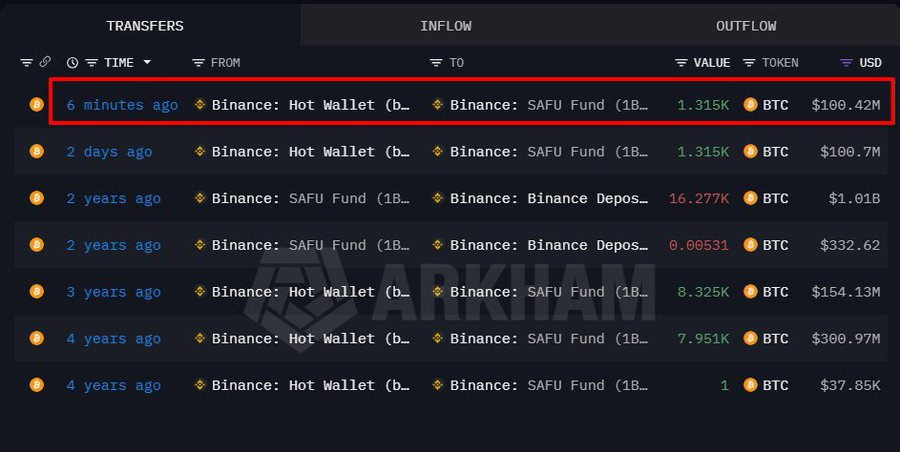Open the OUTFLOW tab
900x452 pixels.
(746, 26)
